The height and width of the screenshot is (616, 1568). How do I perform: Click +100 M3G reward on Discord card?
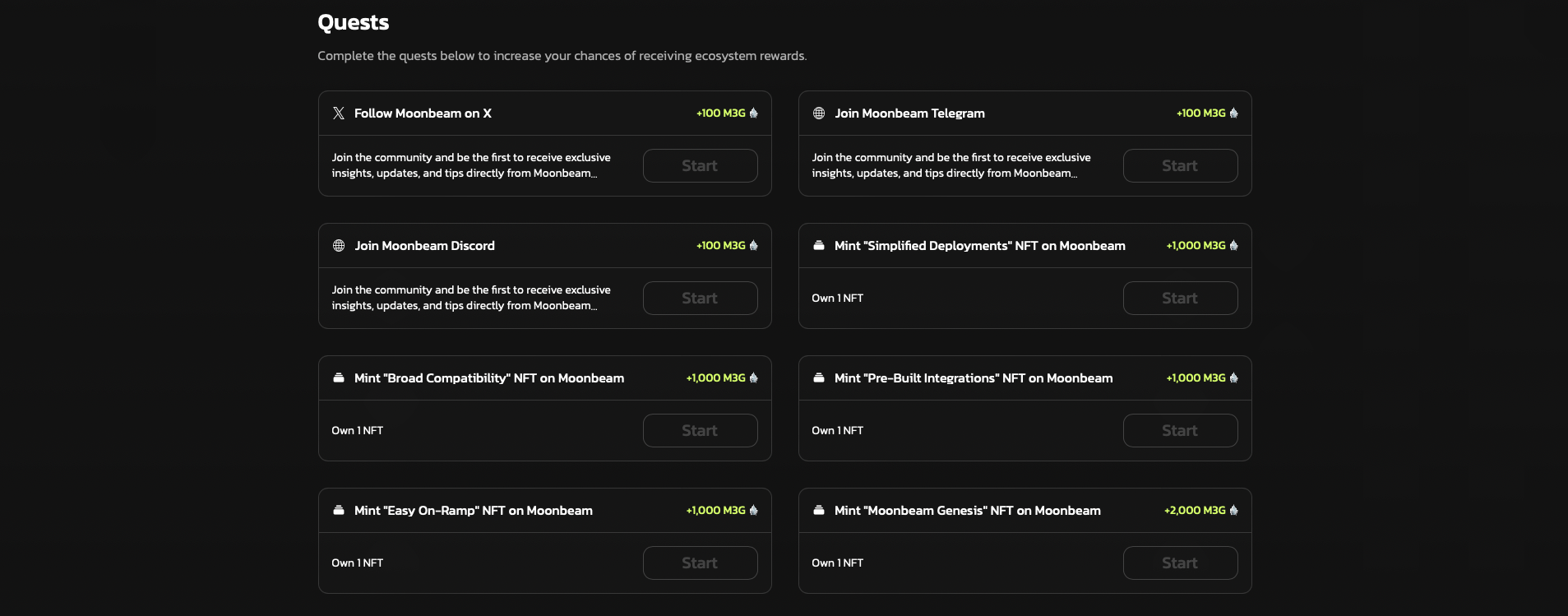(x=721, y=245)
